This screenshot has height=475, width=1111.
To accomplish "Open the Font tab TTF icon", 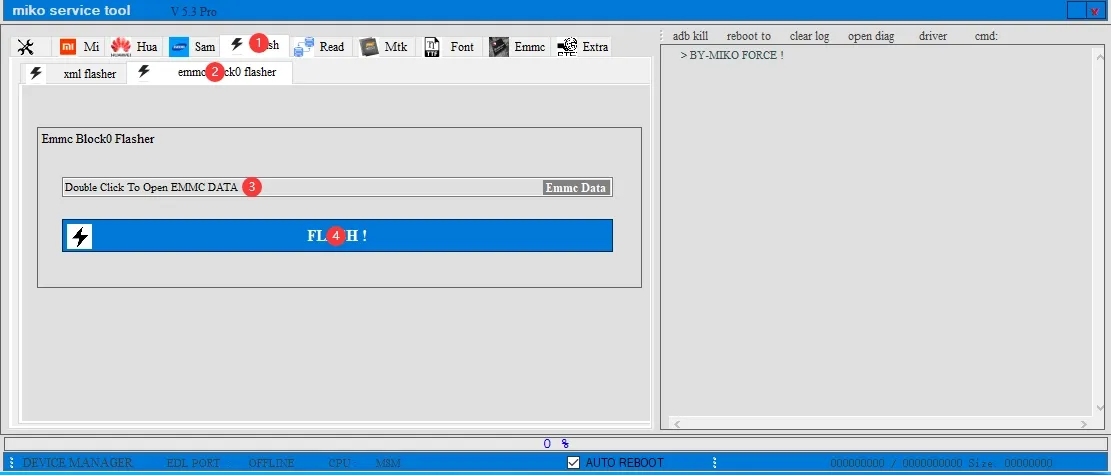I will pos(432,47).
